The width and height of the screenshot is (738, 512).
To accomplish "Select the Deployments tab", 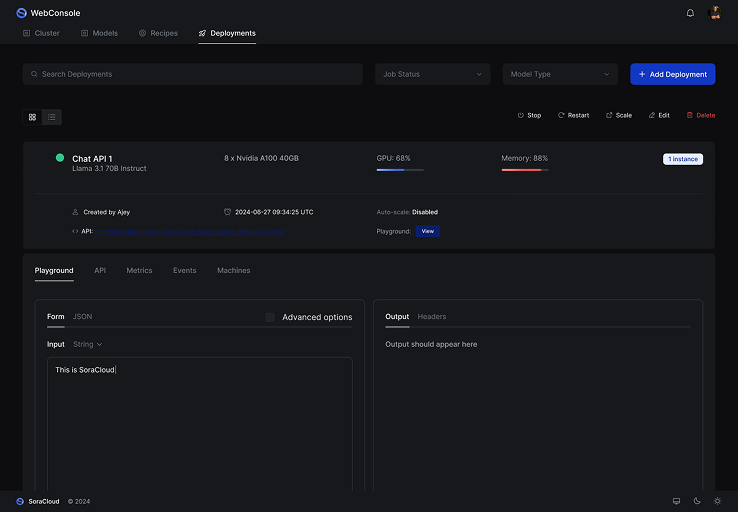I will pyautogui.click(x=227, y=33).
